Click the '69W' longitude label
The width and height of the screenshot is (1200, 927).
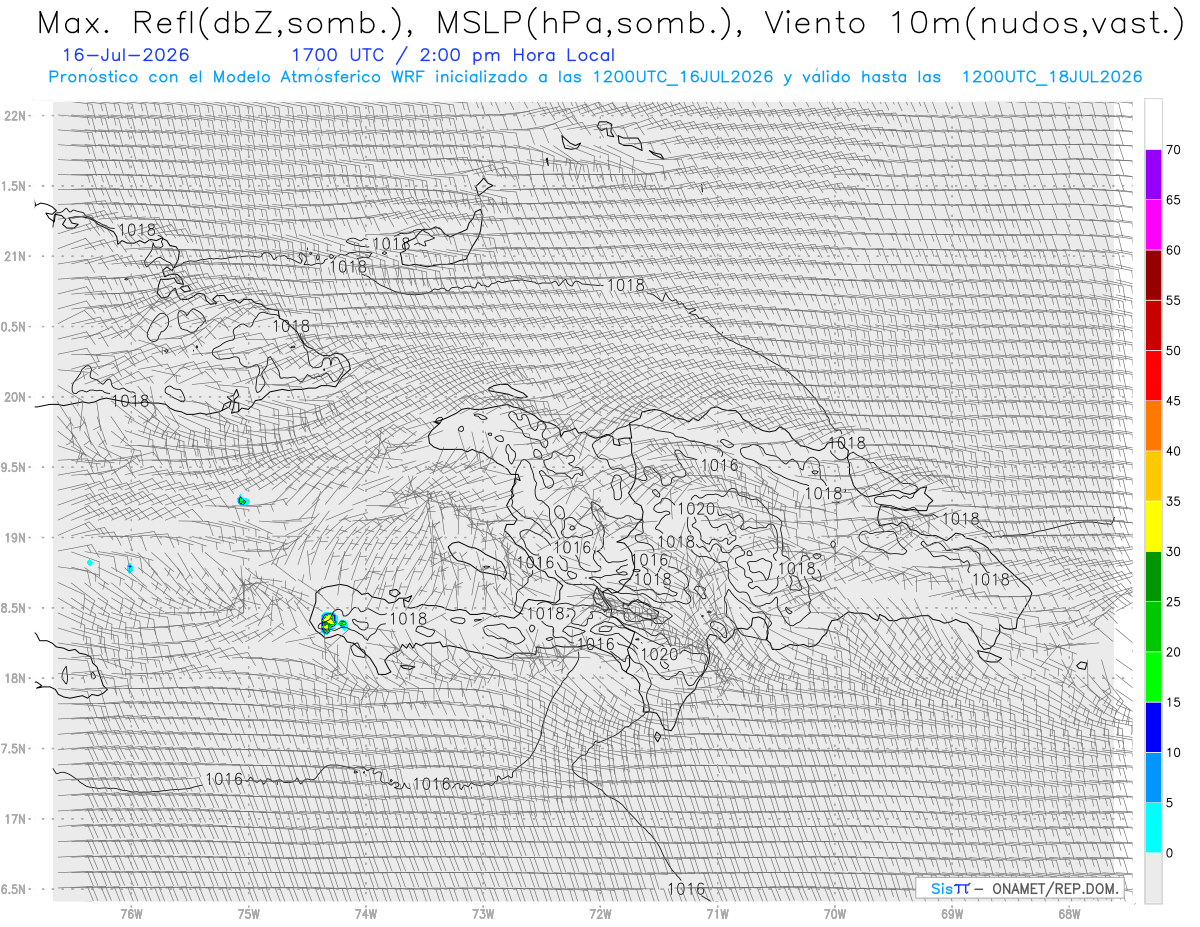point(952,914)
